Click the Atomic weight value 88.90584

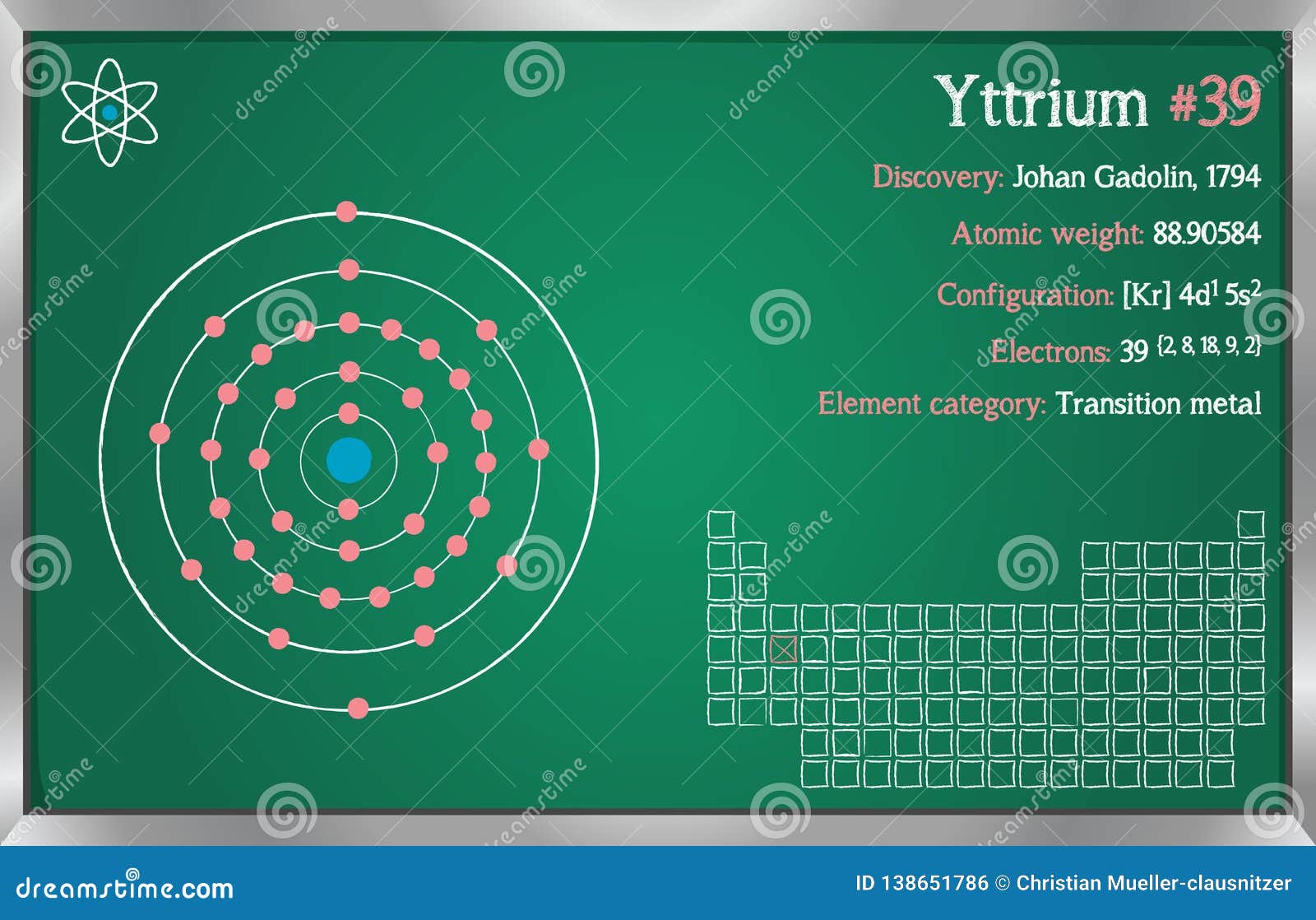click(1204, 236)
